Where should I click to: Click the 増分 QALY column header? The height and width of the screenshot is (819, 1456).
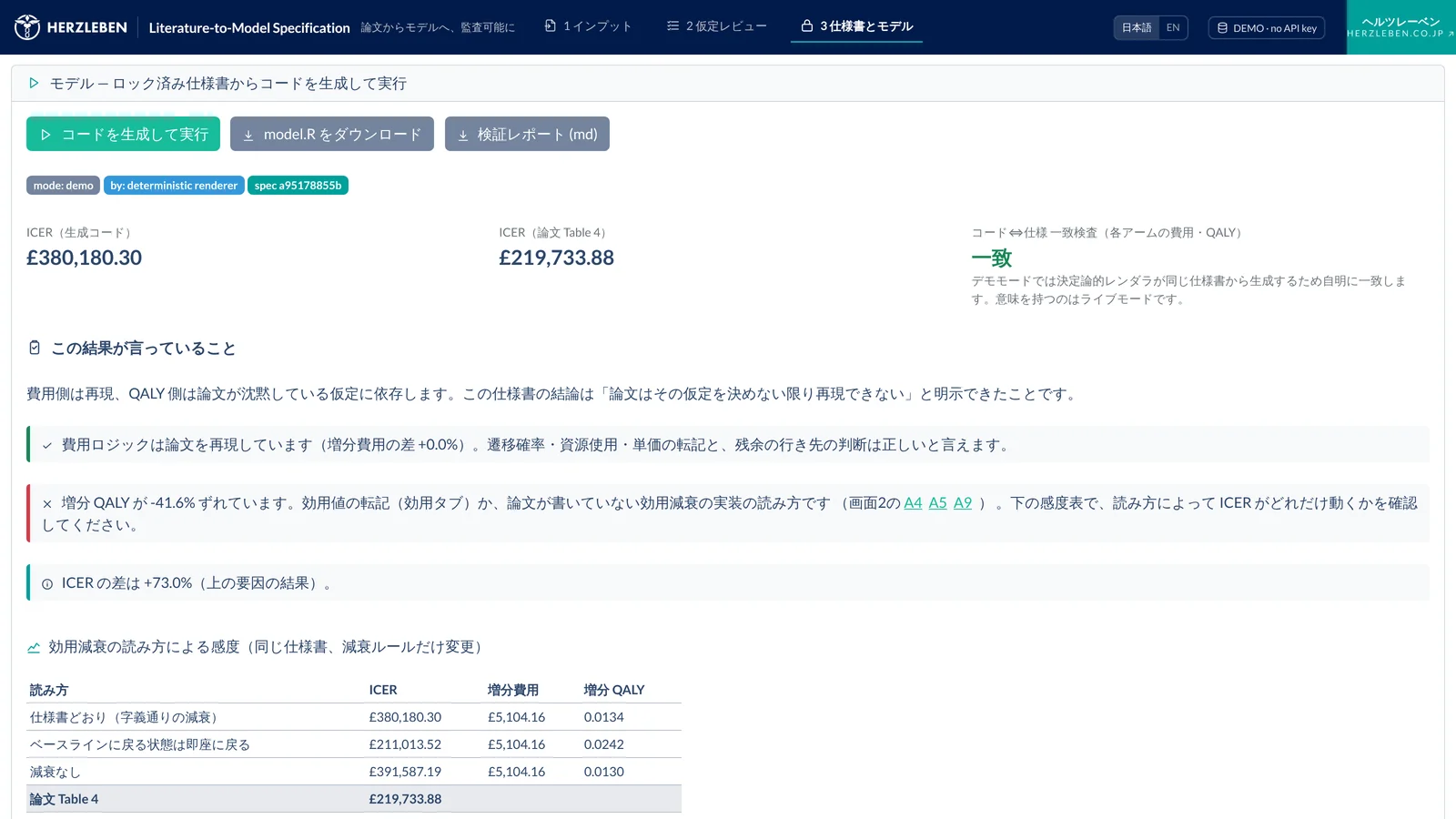point(614,690)
